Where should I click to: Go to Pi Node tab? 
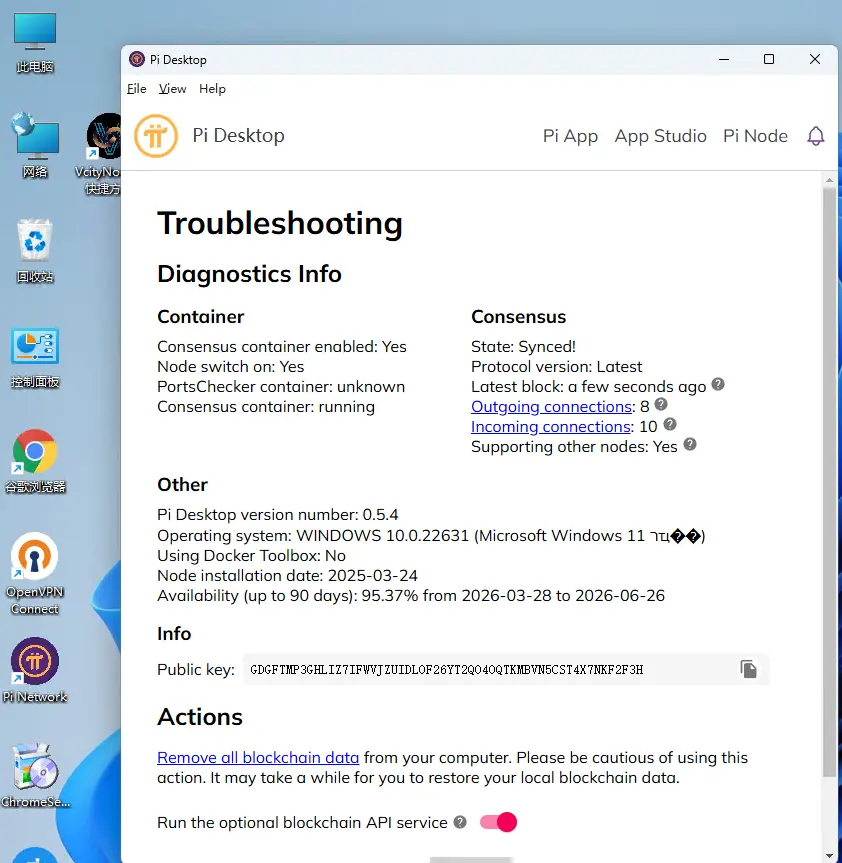click(755, 136)
